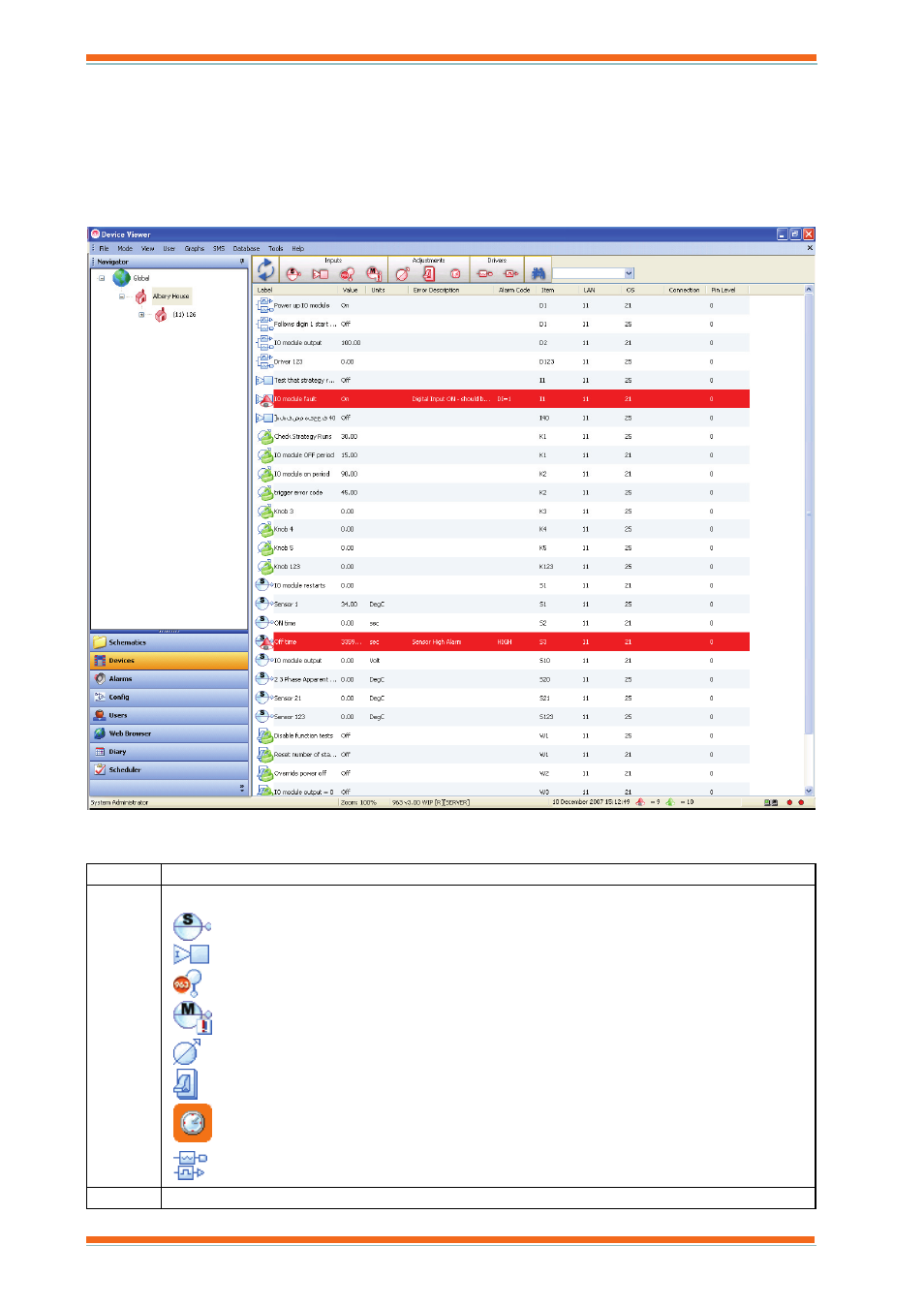Click the Global globe icon

121,278
